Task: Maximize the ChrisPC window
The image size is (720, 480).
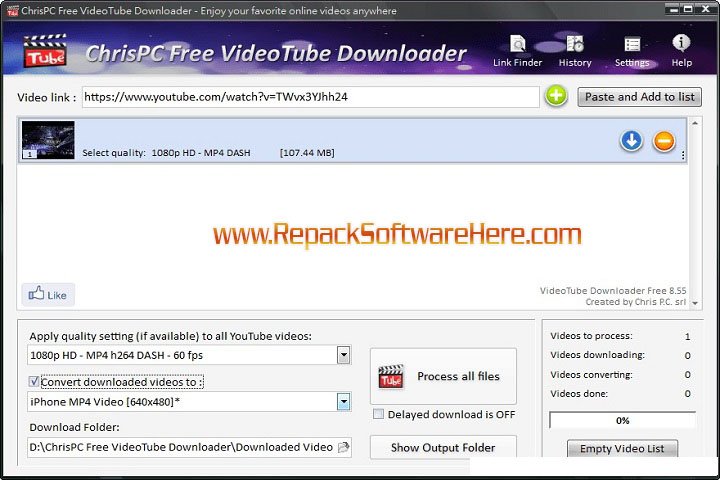Action: (688, 8)
